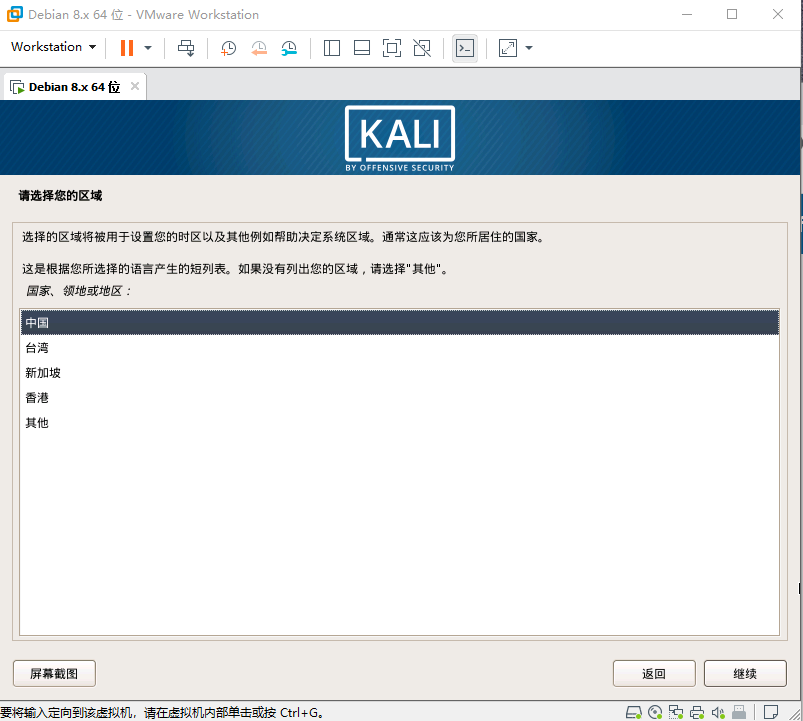Click the printer status icon

[697, 712]
